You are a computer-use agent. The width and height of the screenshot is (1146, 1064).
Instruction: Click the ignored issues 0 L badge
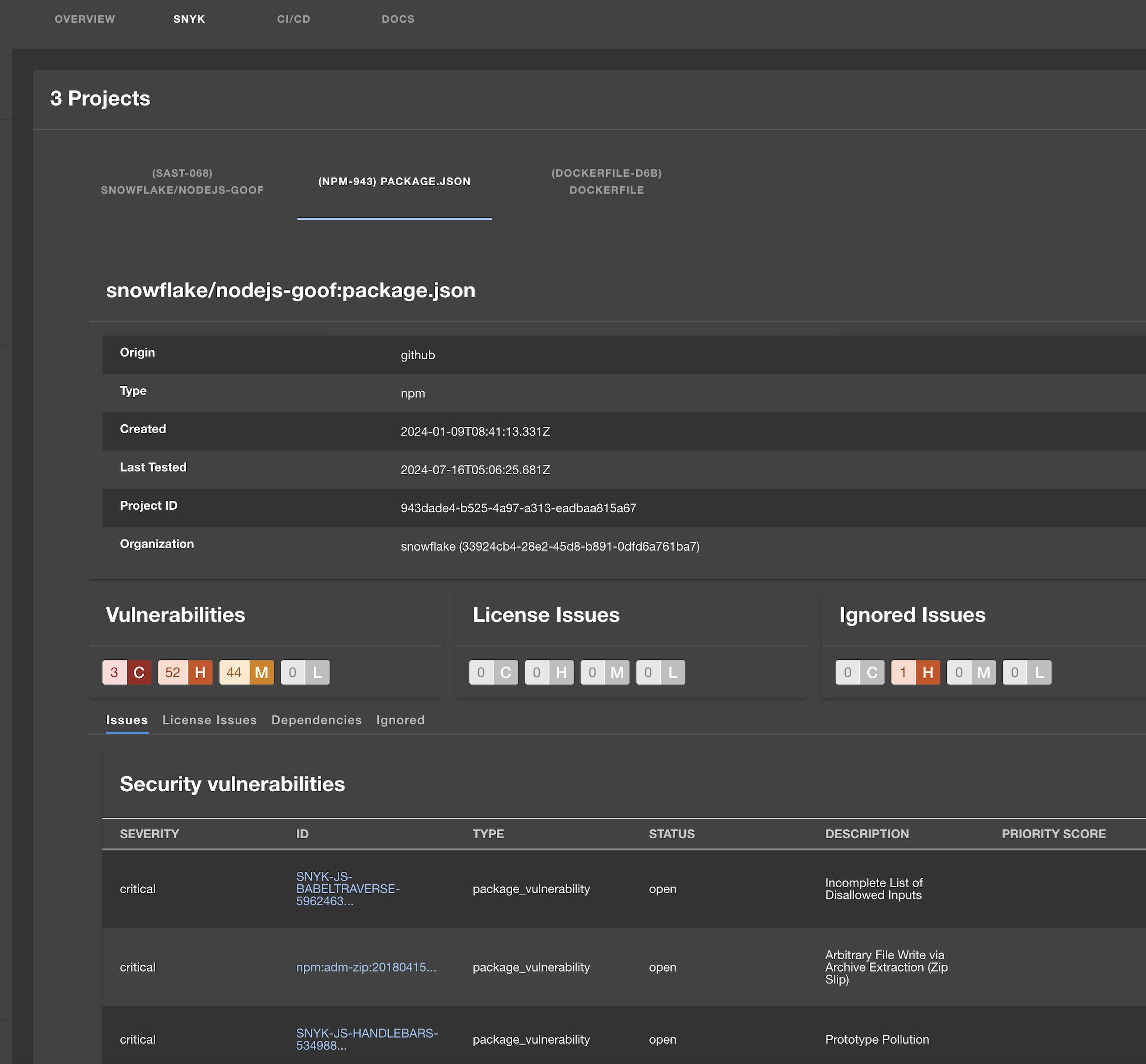(1026, 672)
